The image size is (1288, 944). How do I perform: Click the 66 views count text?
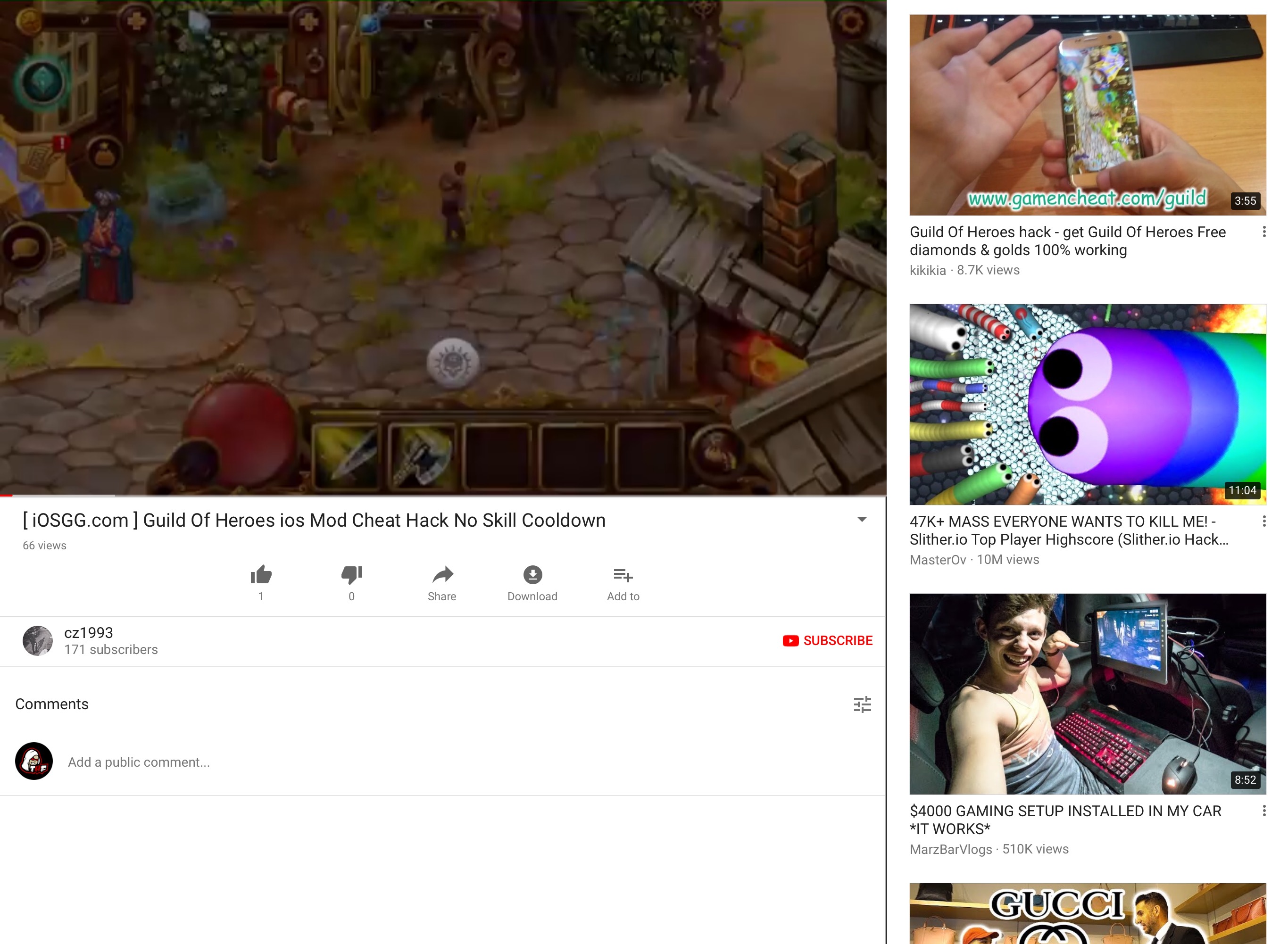(x=45, y=546)
